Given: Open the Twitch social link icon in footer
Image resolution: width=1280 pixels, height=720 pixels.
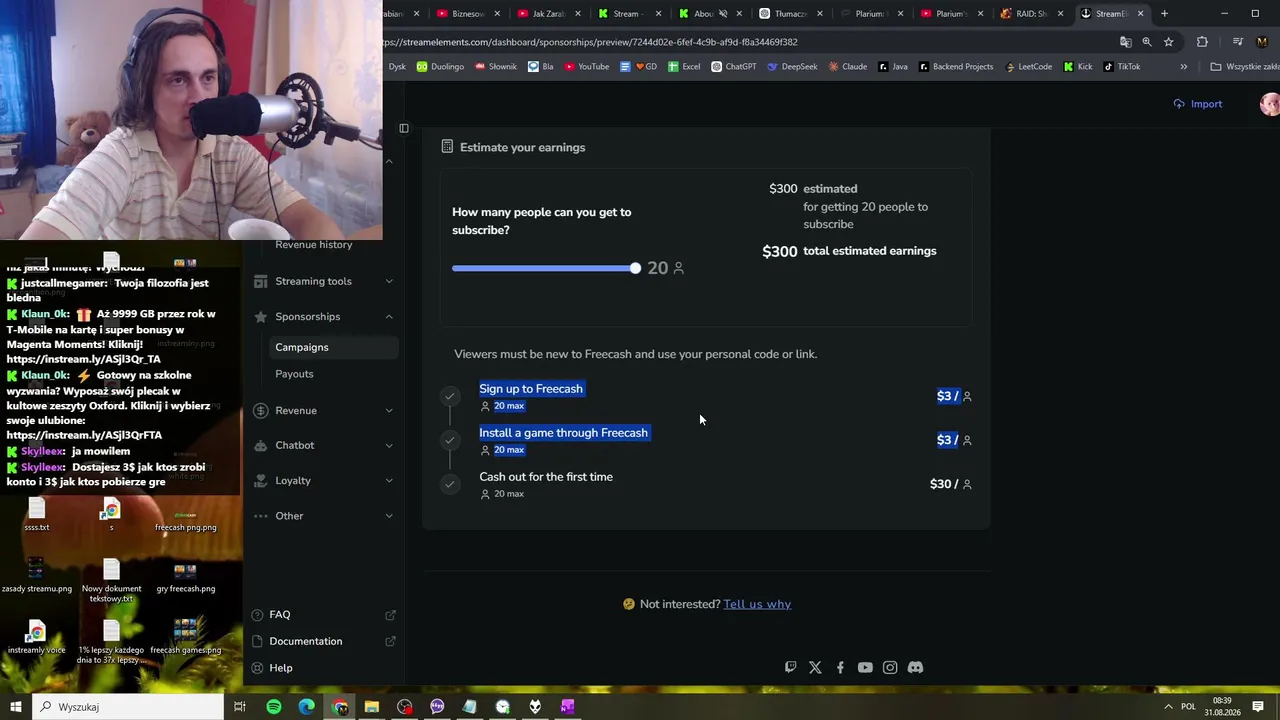Looking at the screenshot, I should click(x=791, y=667).
